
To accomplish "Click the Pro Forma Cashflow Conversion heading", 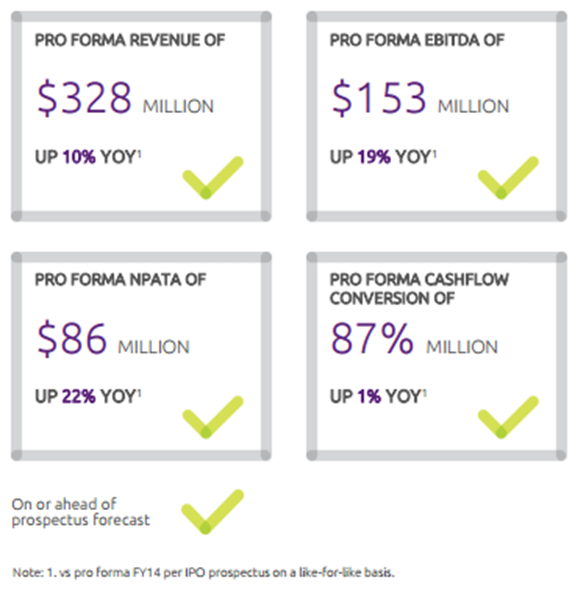I will click(x=419, y=289).
